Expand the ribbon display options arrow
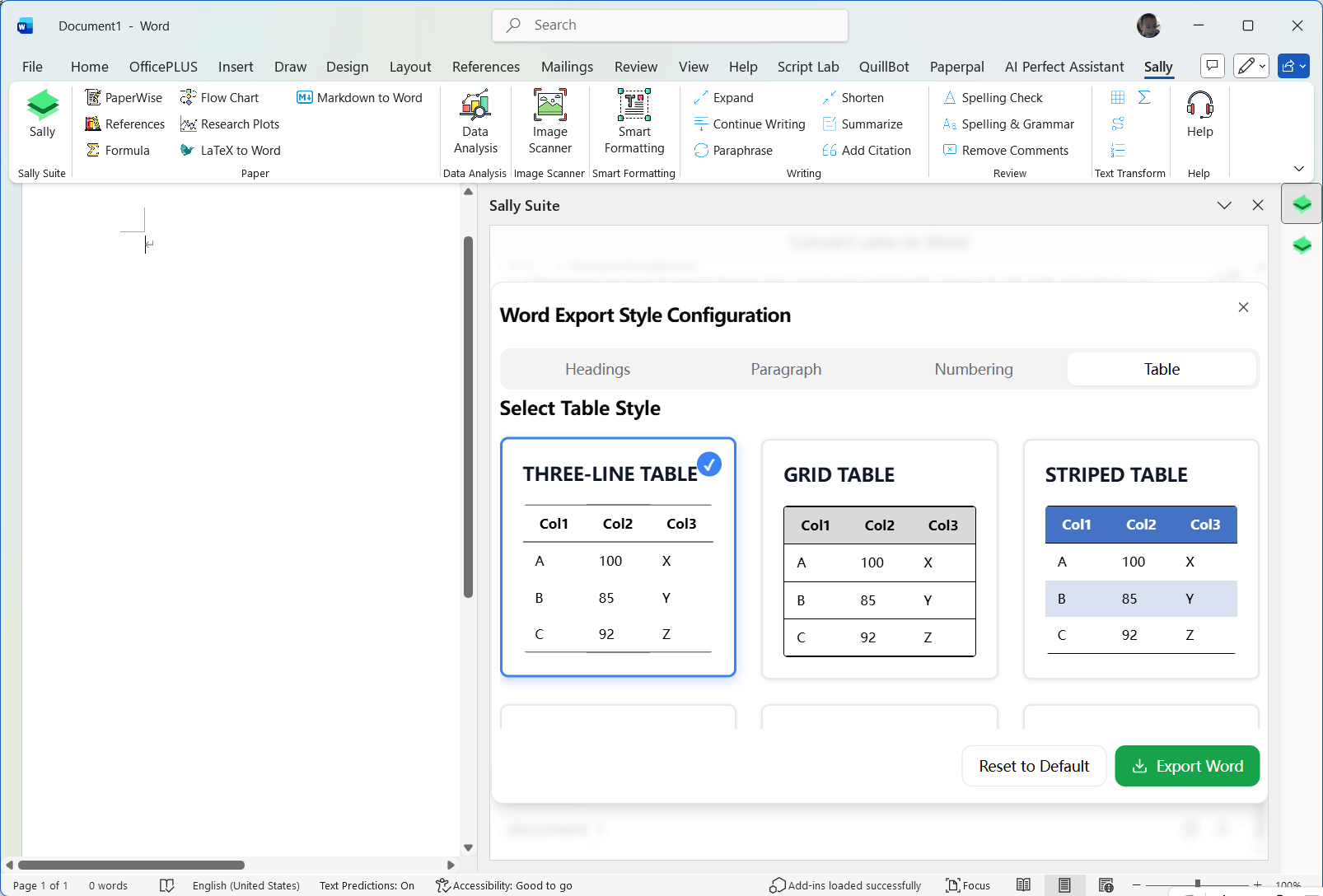This screenshot has height=896, width=1323. click(1299, 168)
